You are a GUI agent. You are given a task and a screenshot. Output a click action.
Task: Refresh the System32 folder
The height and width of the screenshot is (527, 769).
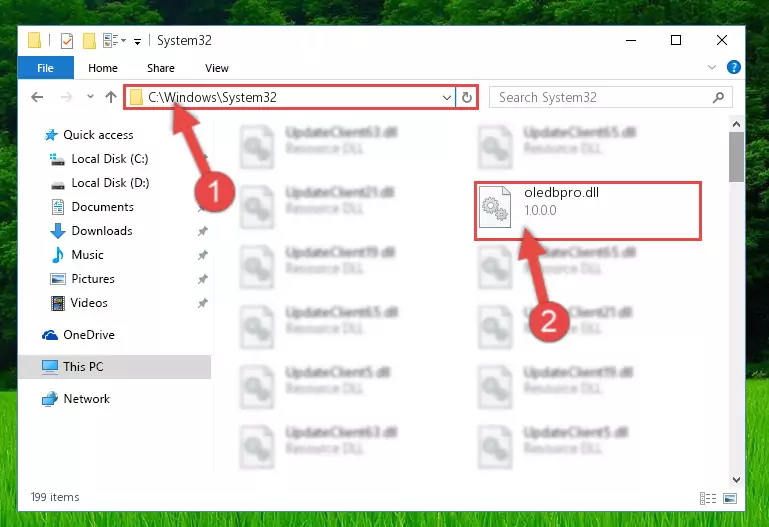click(x=466, y=97)
